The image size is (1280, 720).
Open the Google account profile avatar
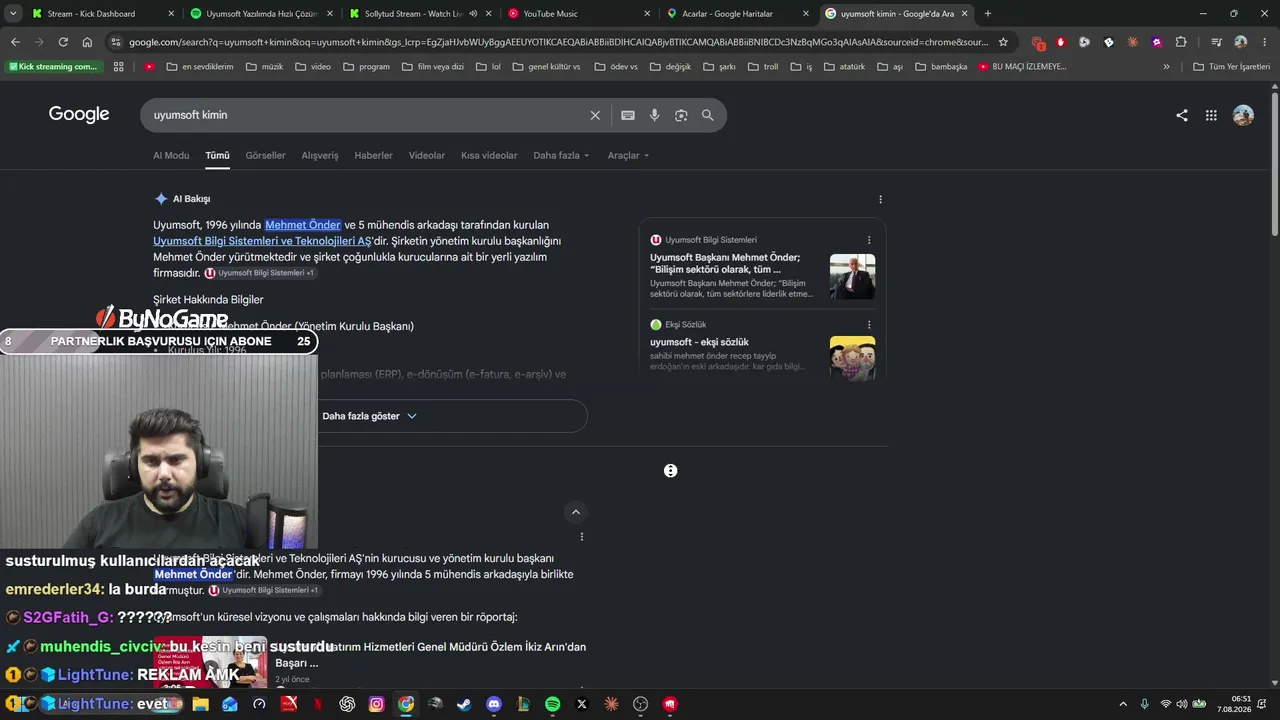point(1243,115)
